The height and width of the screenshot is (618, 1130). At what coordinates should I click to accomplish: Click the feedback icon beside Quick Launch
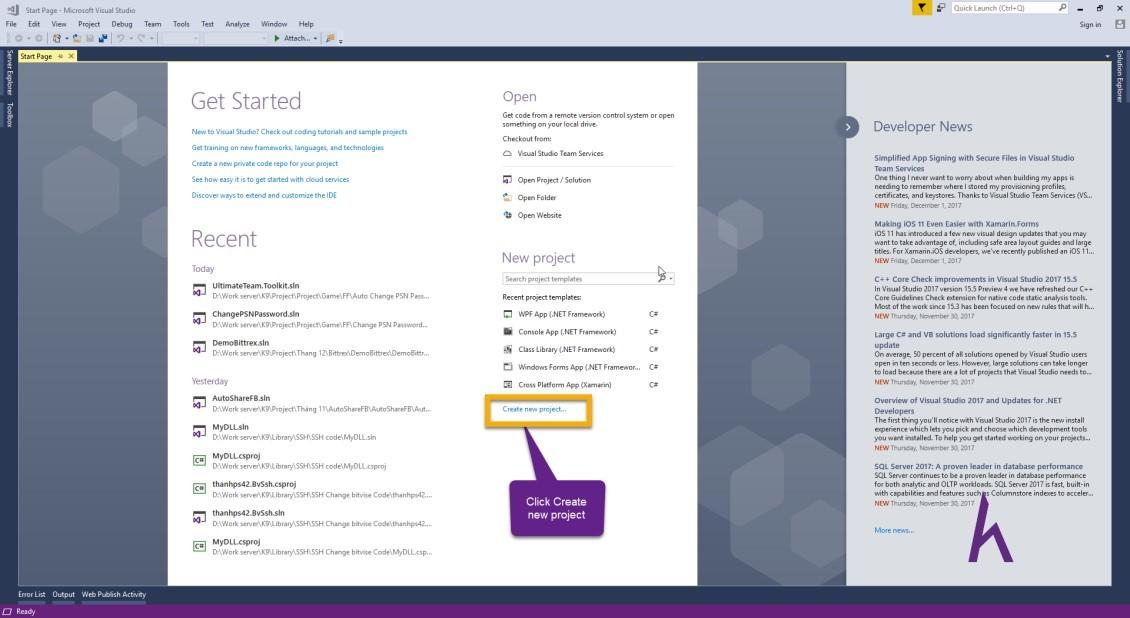coord(941,8)
